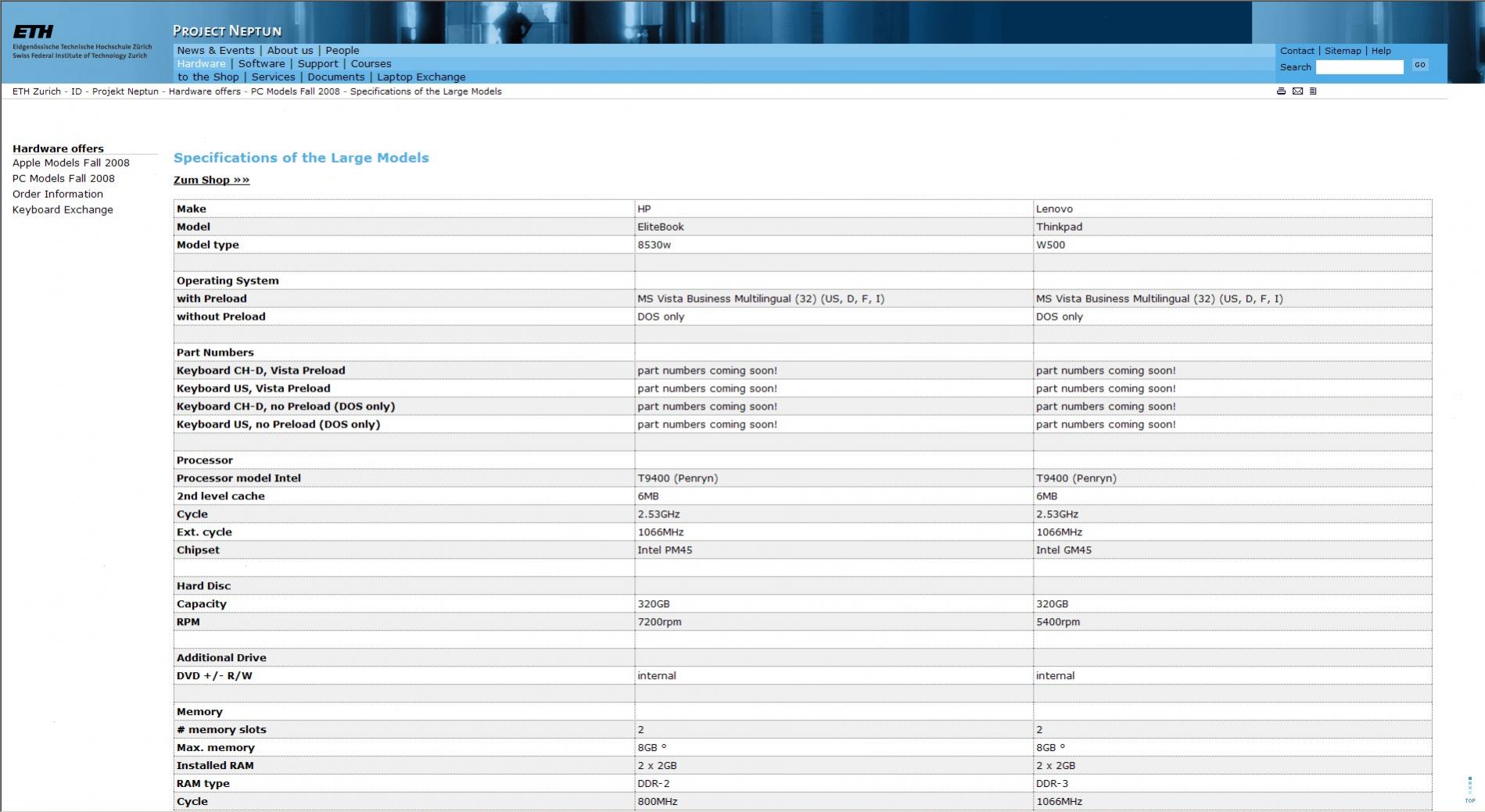The width and height of the screenshot is (1485, 812).
Task: Click the '5400rpm' cell
Action: (x=1232, y=622)
